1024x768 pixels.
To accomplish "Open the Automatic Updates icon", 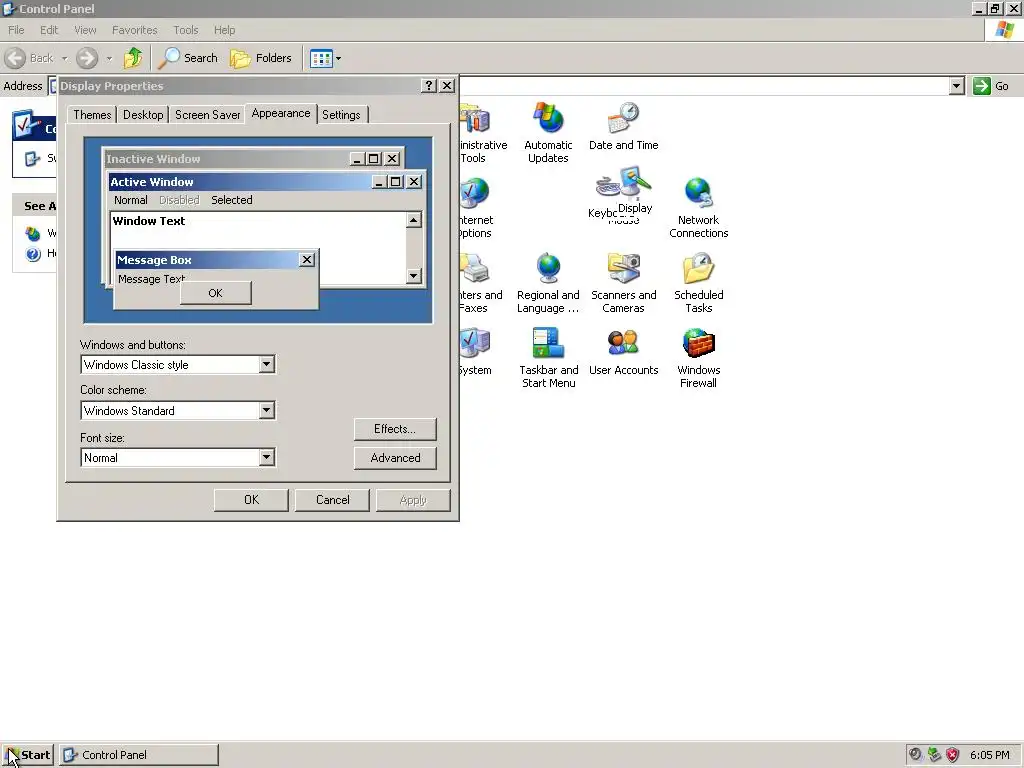I will (x=548, y=133).
